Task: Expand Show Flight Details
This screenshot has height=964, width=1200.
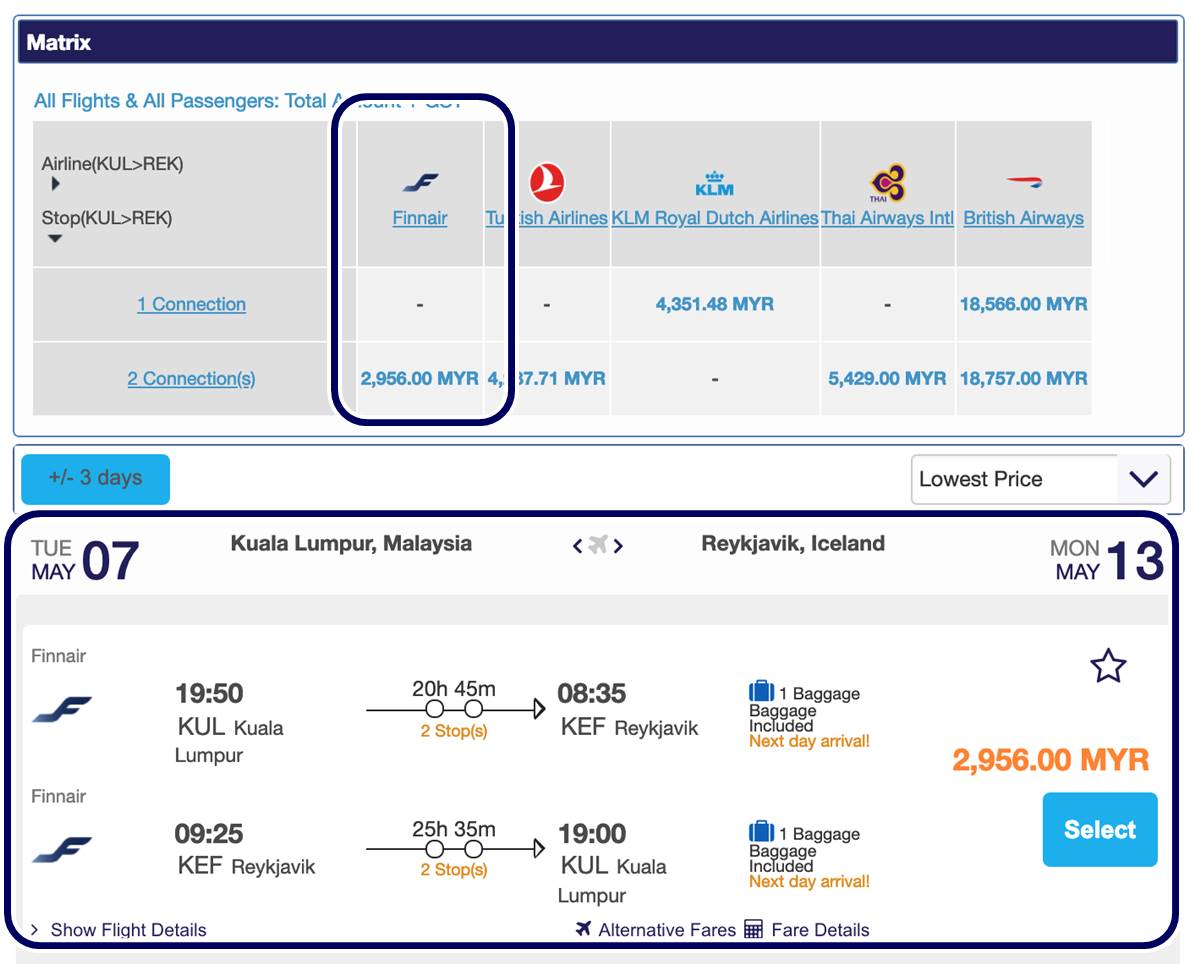Action: point(118,930)
